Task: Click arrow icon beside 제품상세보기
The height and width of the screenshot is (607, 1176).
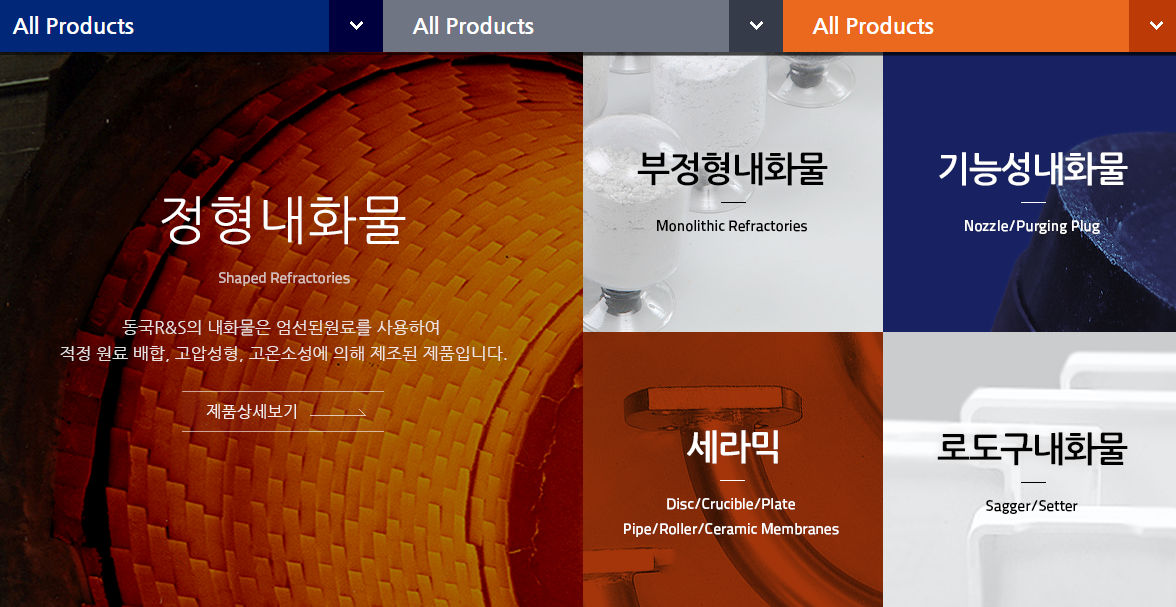Action: (338, 412)
